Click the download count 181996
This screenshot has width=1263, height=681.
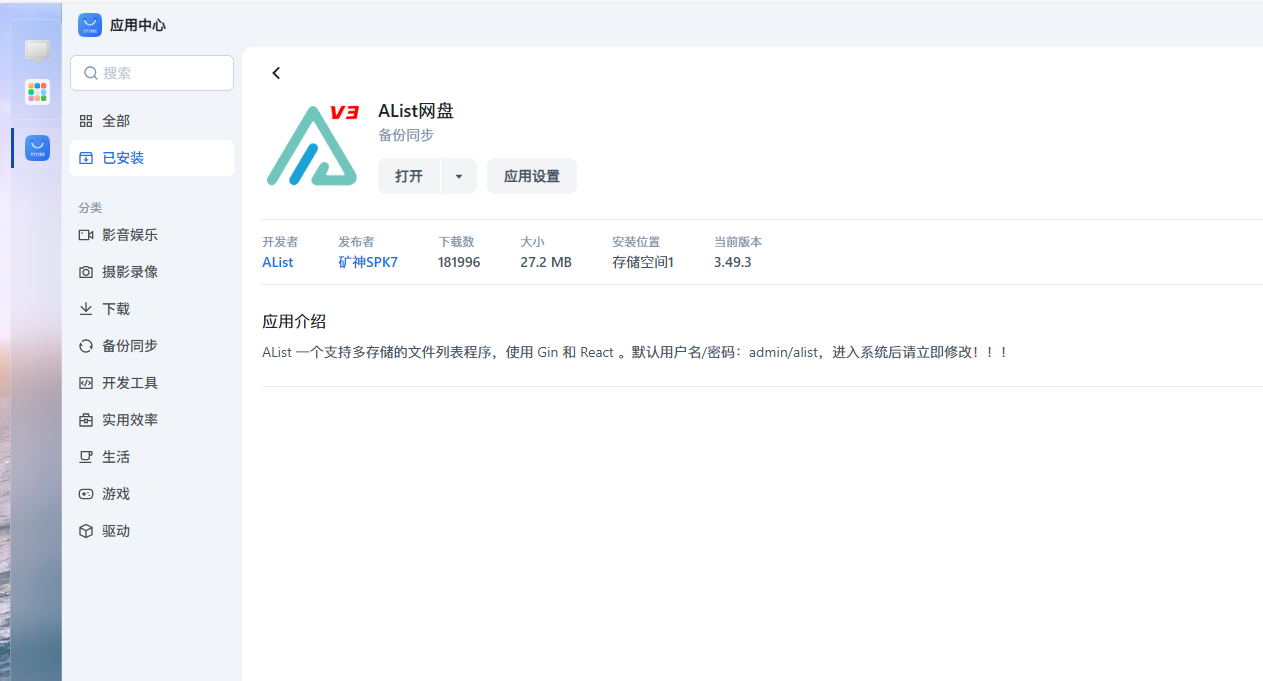(x=459, y=262)
